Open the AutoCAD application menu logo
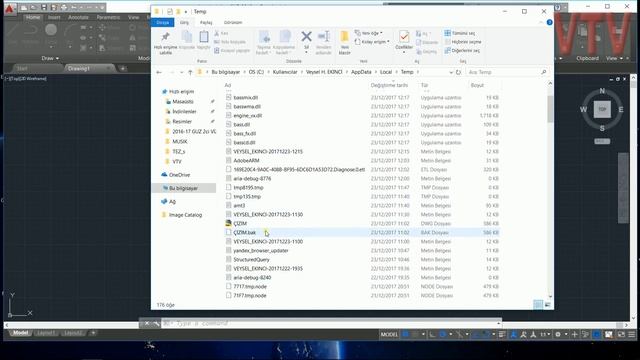The image size is (640, 360). pyautogui.click(x=9, y=8)
